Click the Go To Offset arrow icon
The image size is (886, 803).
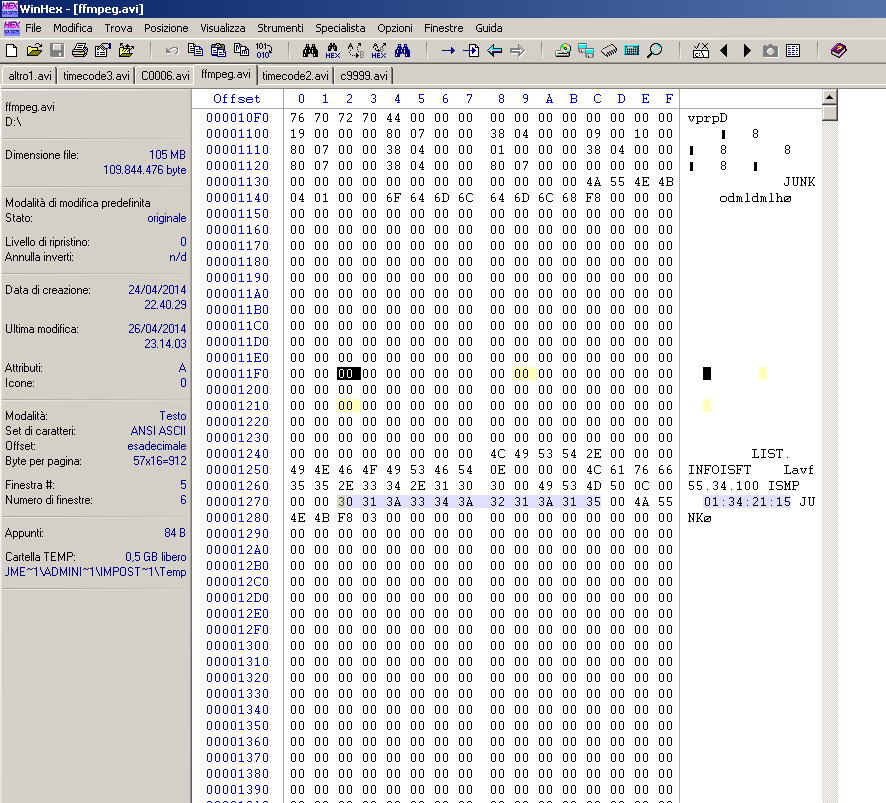(448, 50)
